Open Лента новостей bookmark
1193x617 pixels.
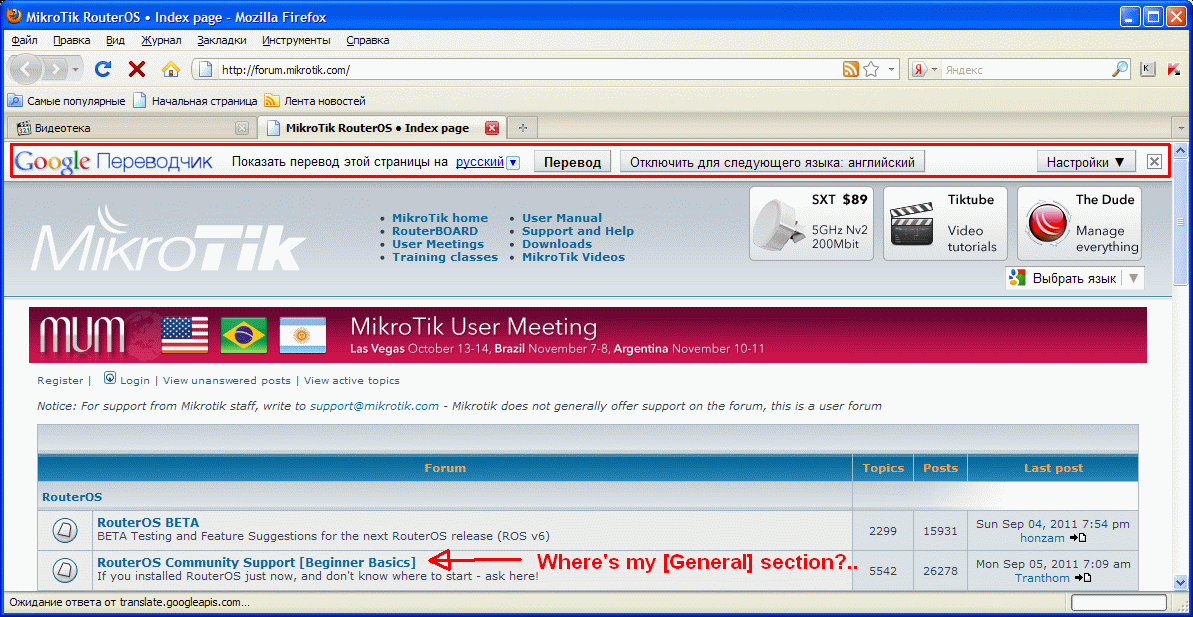[x=316, y=100]
